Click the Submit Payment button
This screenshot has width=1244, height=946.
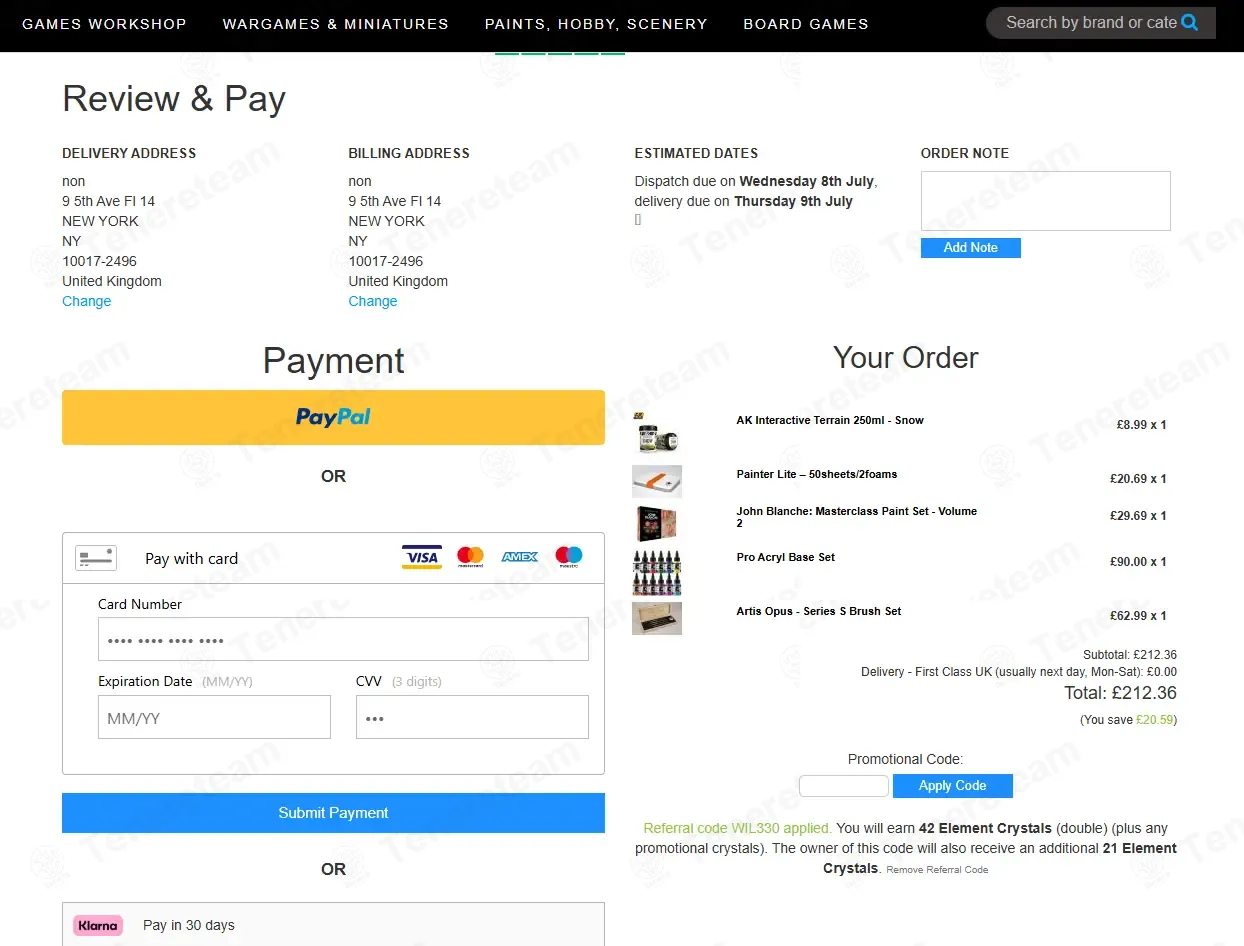pos(333,813)
